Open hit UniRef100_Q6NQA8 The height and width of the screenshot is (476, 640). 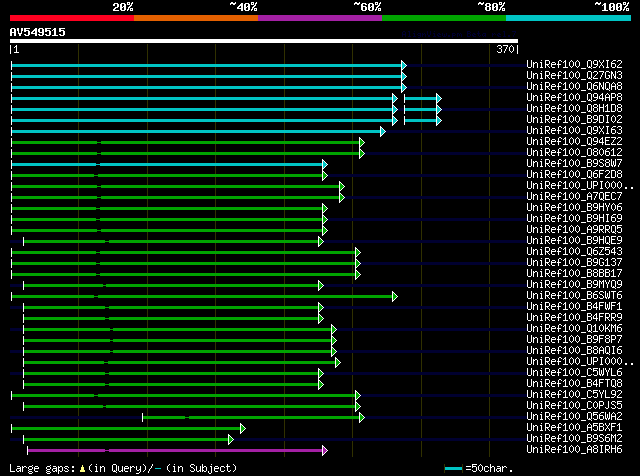point(574,86)
